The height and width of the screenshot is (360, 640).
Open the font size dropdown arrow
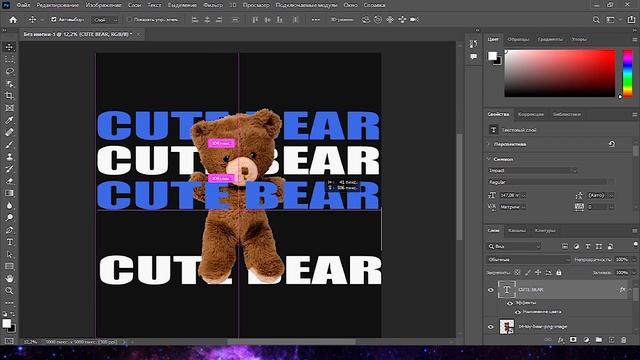524,196
